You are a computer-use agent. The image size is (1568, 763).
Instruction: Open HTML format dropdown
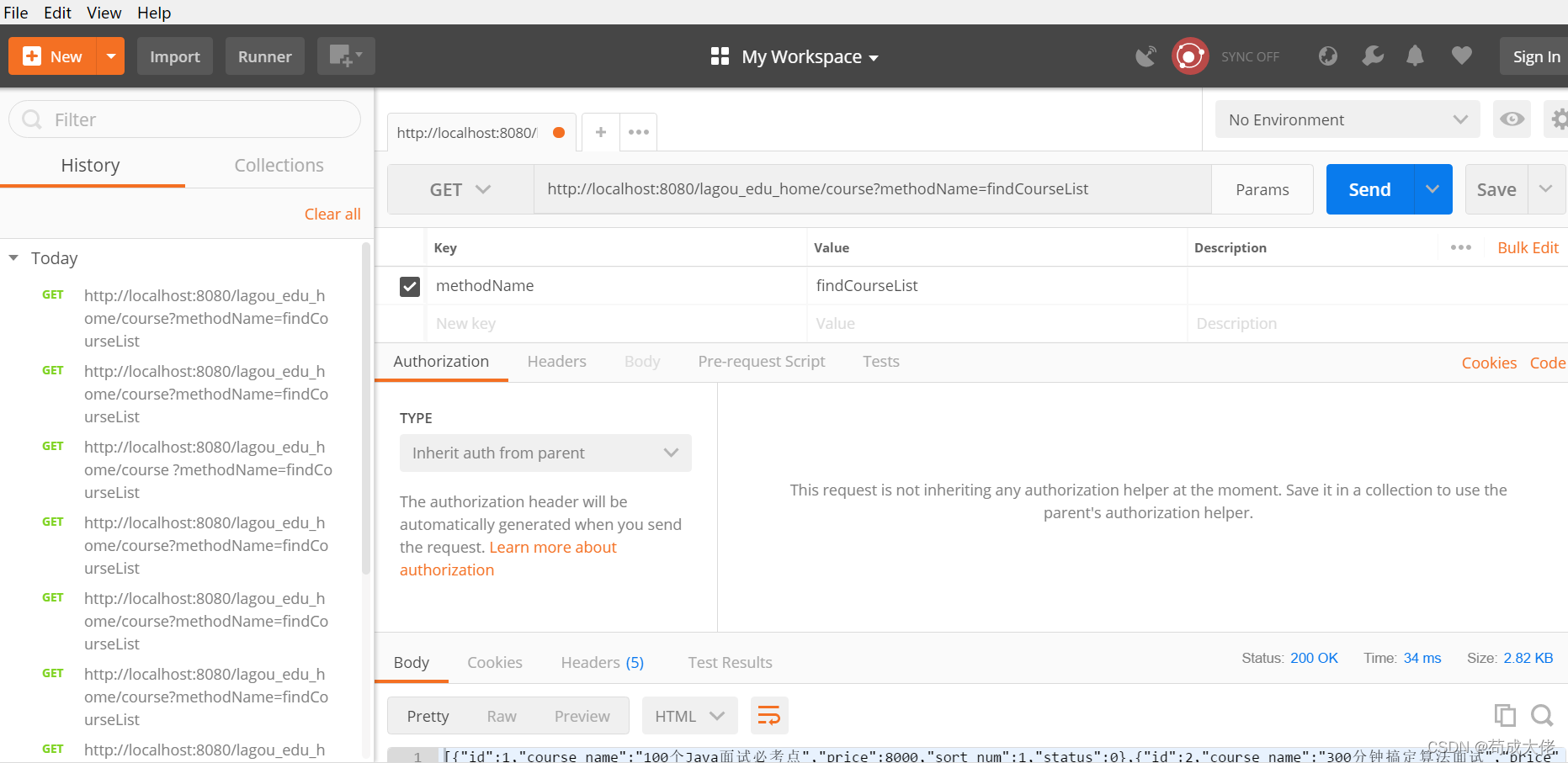(x=690, y=716)
